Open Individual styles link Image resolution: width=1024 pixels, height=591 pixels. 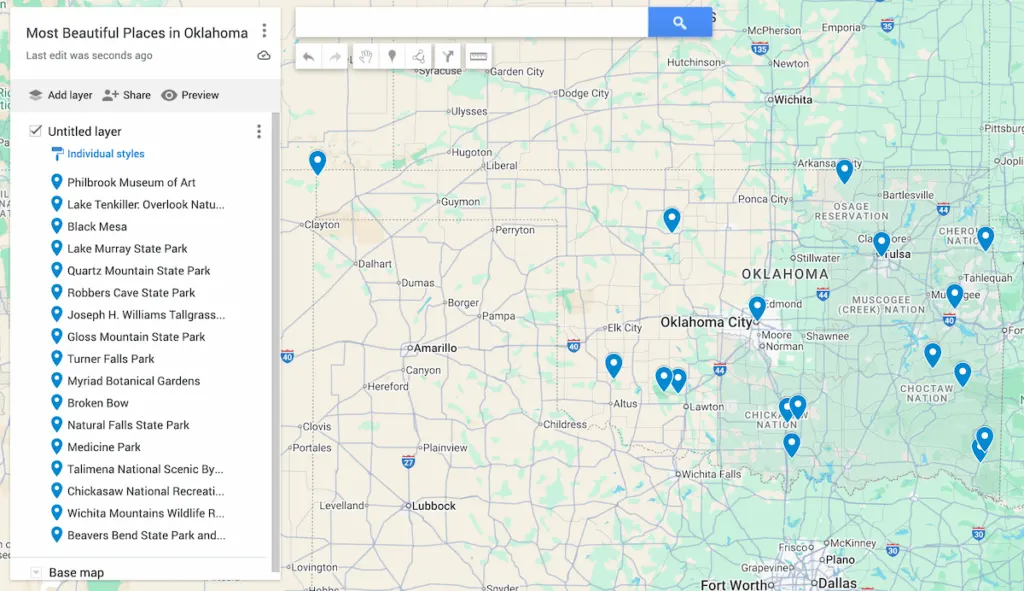106,154
